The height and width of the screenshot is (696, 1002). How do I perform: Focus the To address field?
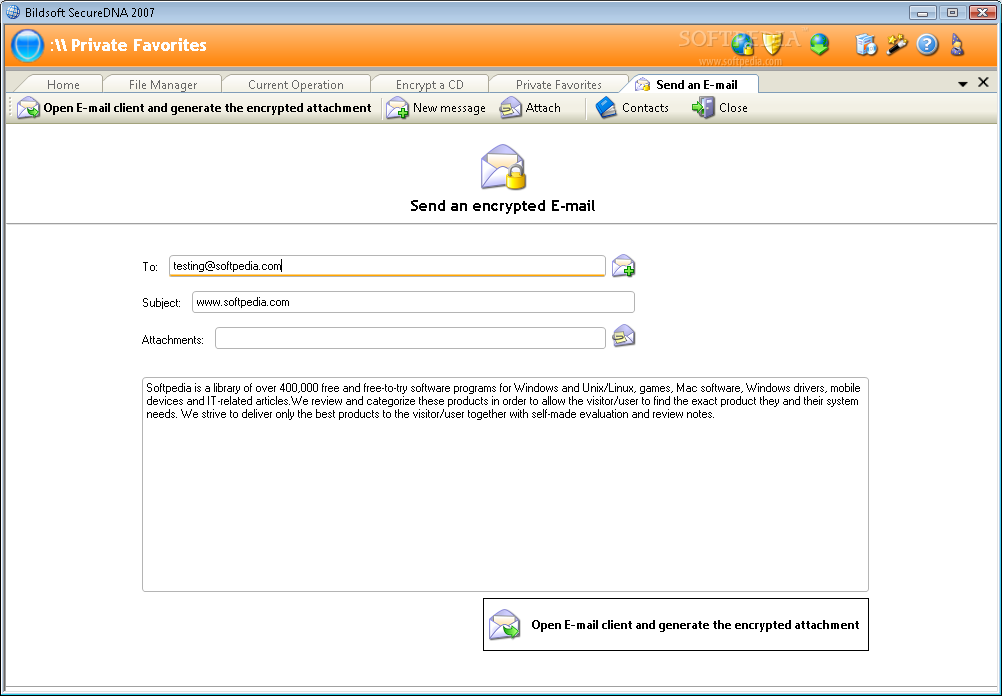pyautogui.click(x=387, y=266)
